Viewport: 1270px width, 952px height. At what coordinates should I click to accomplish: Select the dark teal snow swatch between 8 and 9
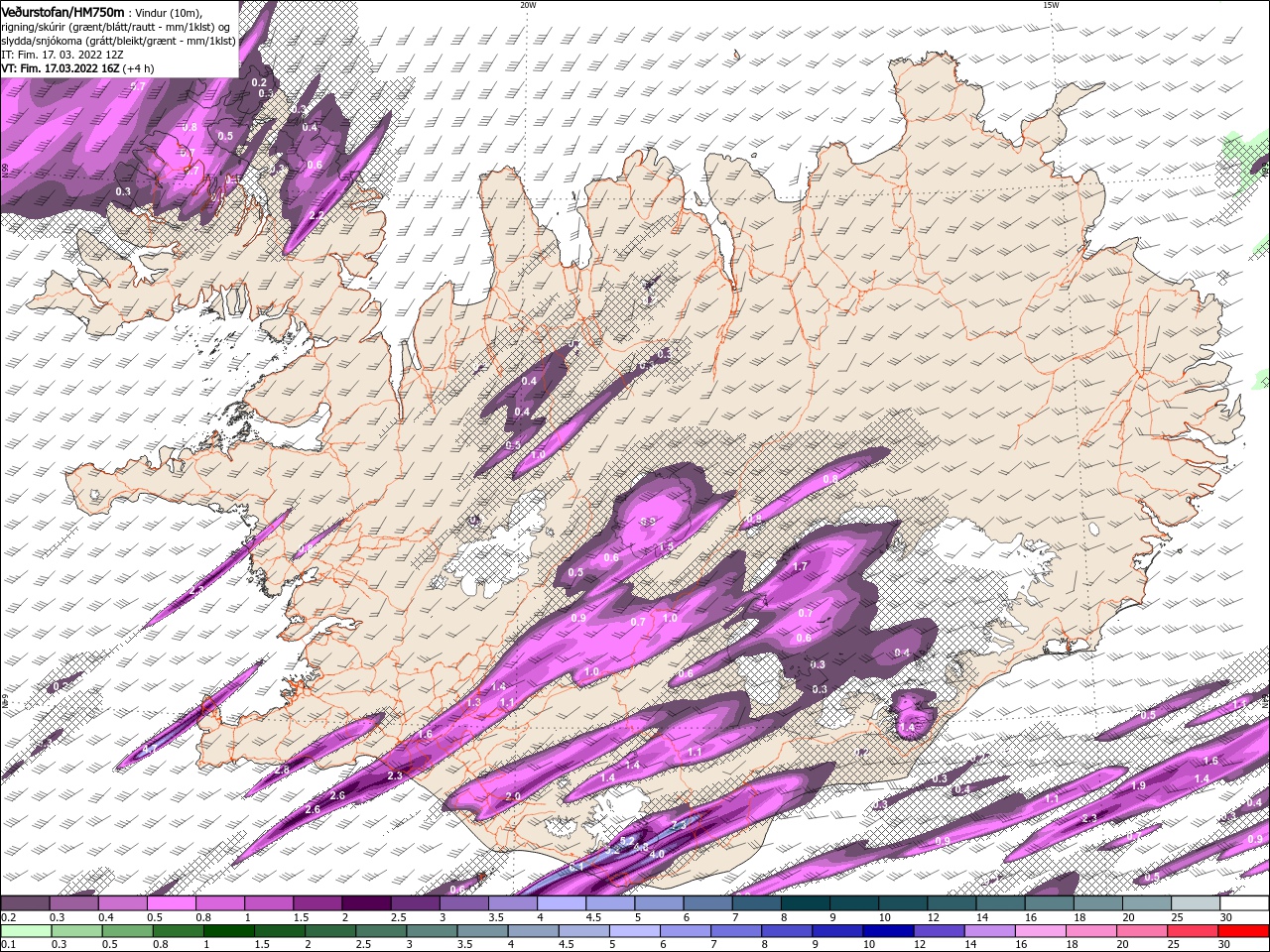[806, 903]
